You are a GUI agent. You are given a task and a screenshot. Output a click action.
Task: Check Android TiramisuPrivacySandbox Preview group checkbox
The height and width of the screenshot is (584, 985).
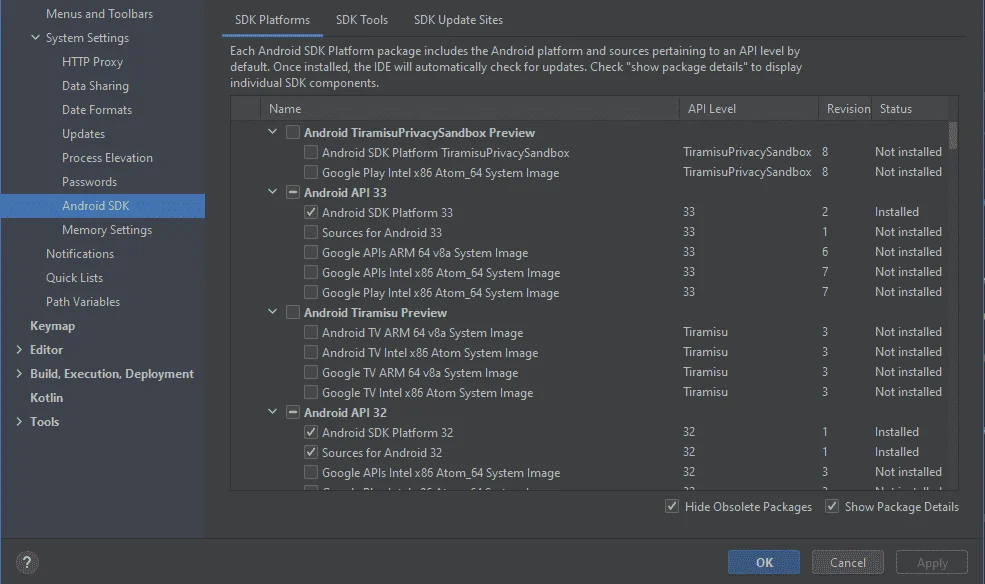coord(293,132)
